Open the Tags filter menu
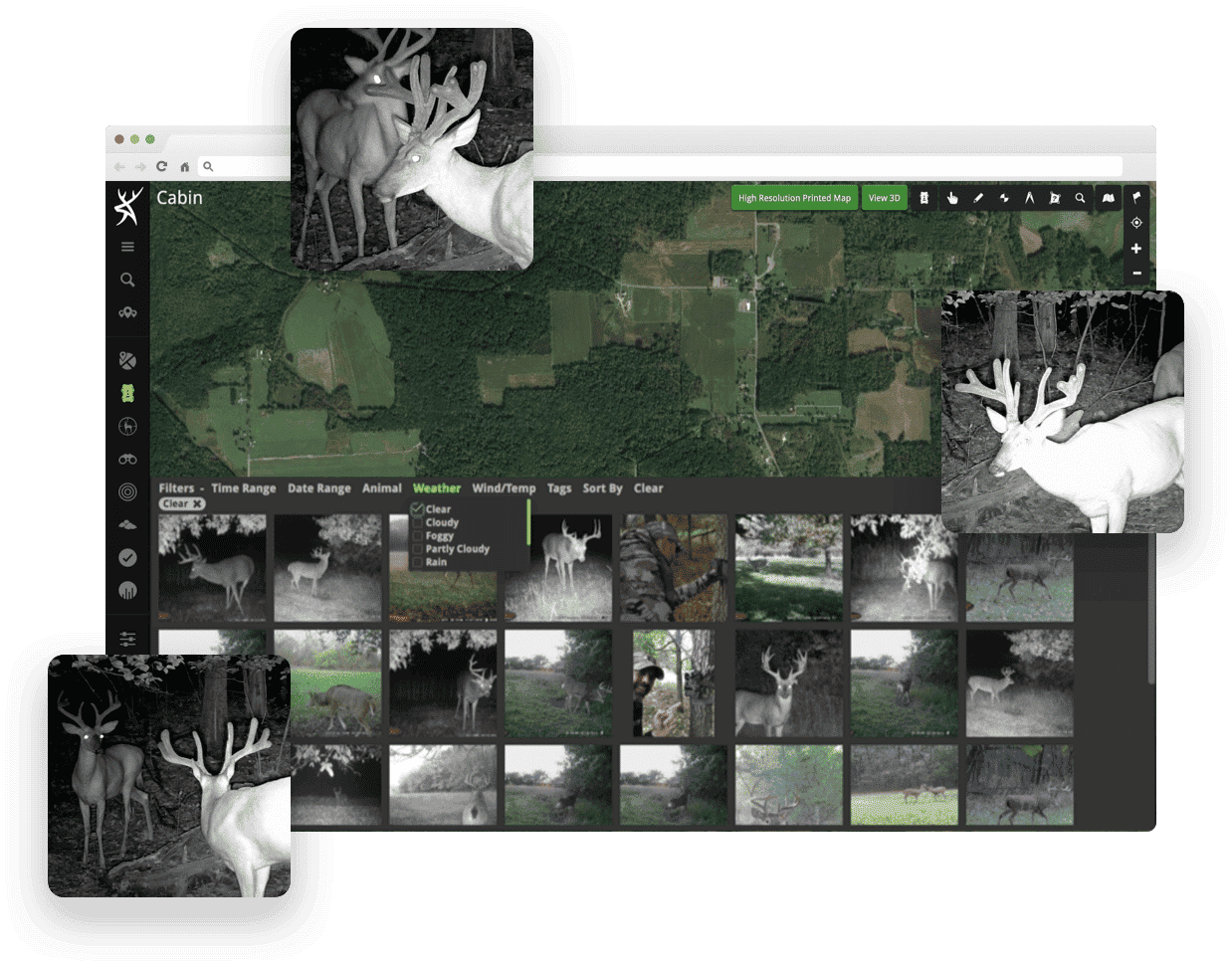Viewport: 1232px width, 965px height. [x=559, y=488]
